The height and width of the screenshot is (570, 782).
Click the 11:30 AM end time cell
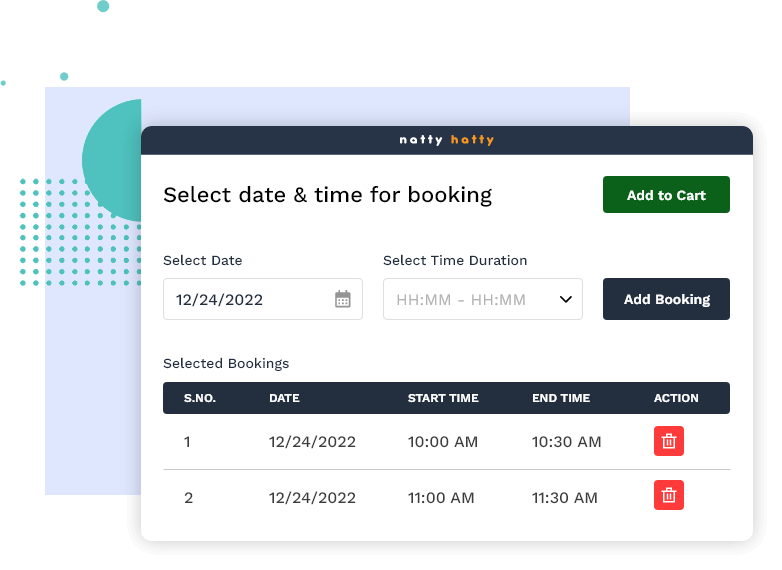click(565, 497)
